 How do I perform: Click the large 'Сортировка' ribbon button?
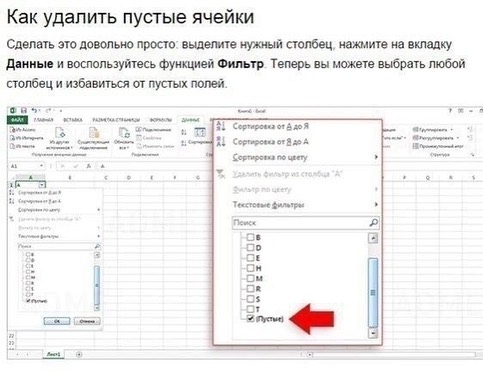point(200,136)
